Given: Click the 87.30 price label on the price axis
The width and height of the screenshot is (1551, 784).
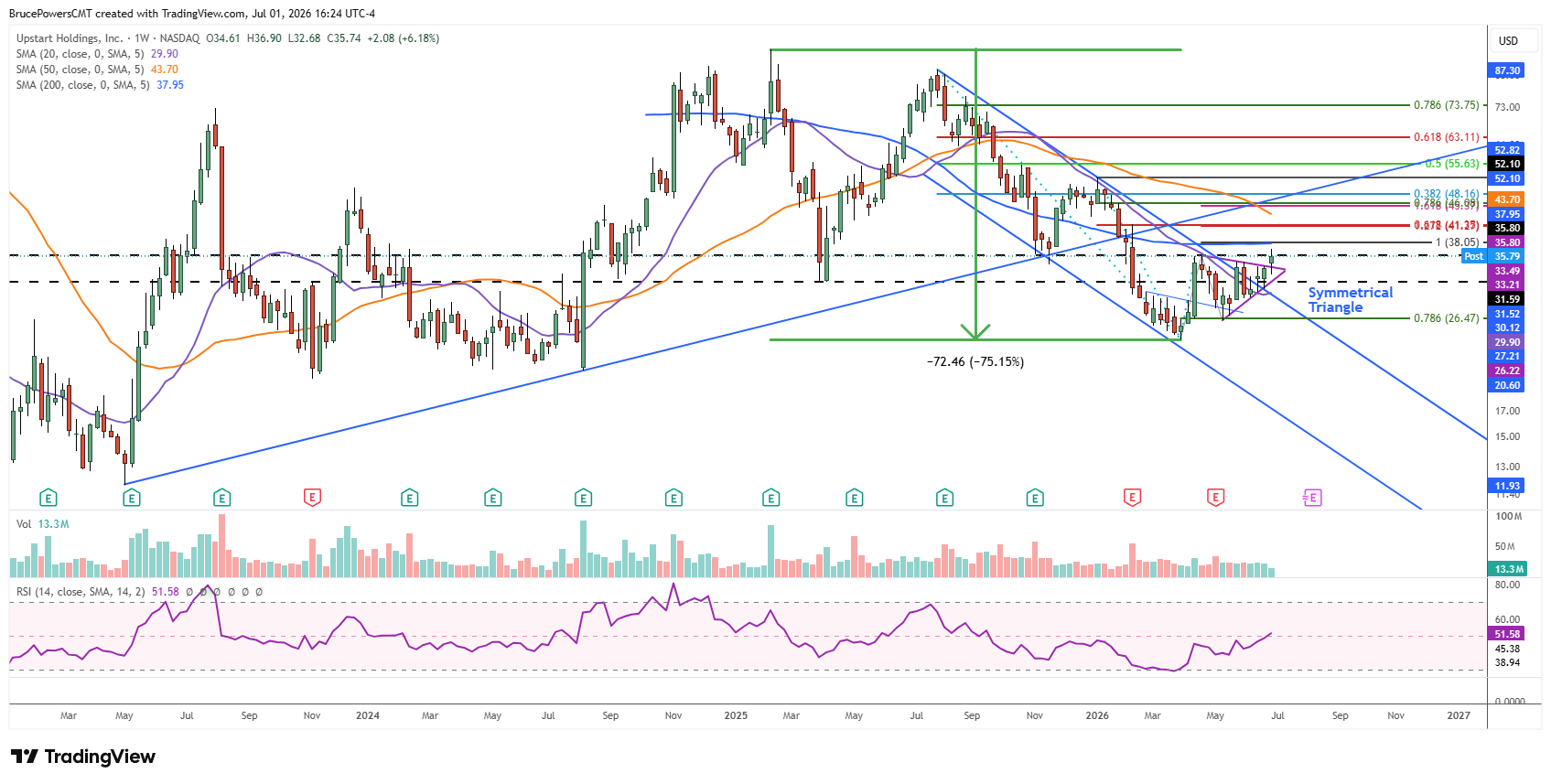Looking at the screenshot, I should coord(1507,70).
